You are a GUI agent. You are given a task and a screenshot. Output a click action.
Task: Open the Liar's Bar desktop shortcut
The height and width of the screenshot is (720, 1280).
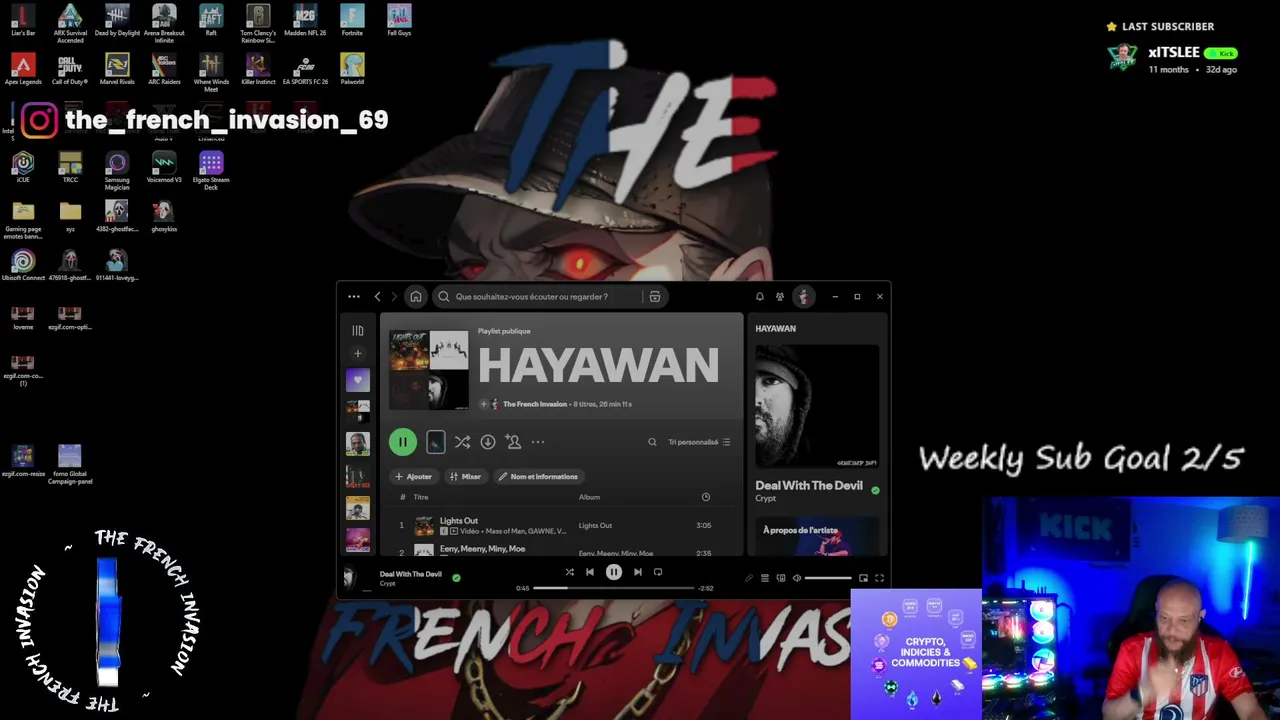(x=23, y=20)
